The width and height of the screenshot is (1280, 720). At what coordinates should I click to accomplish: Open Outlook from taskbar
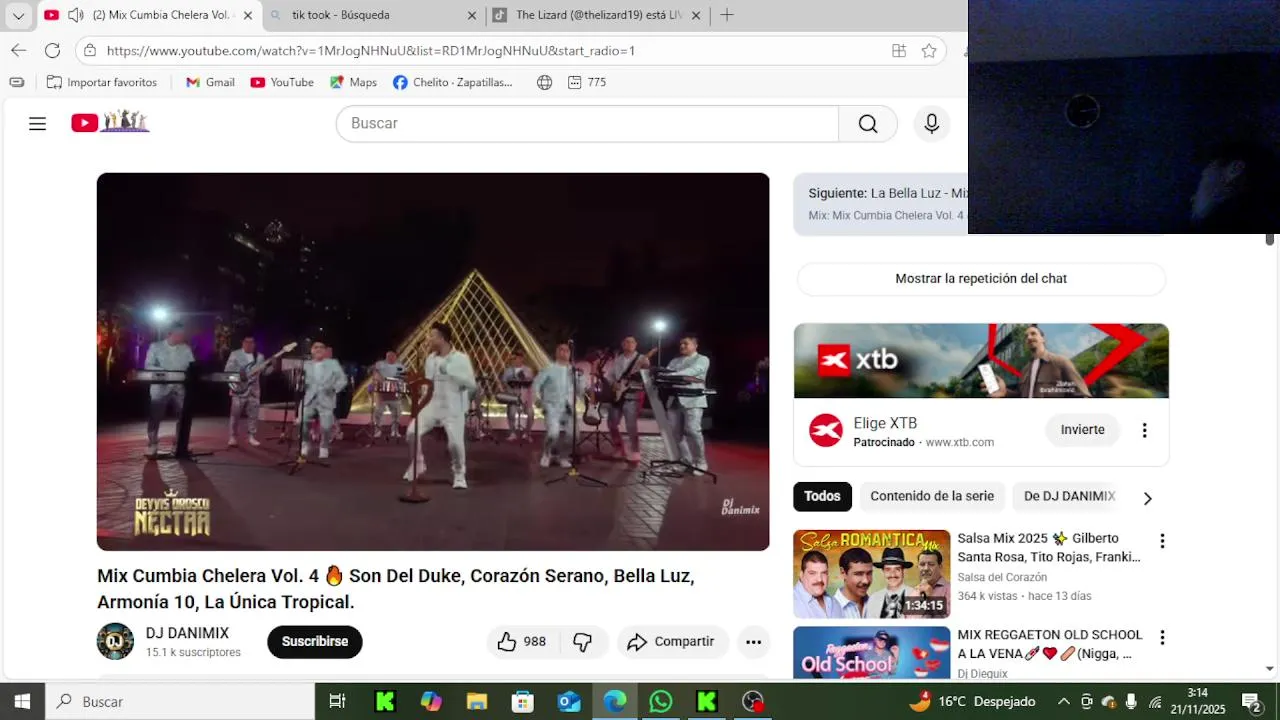point(568,701)
